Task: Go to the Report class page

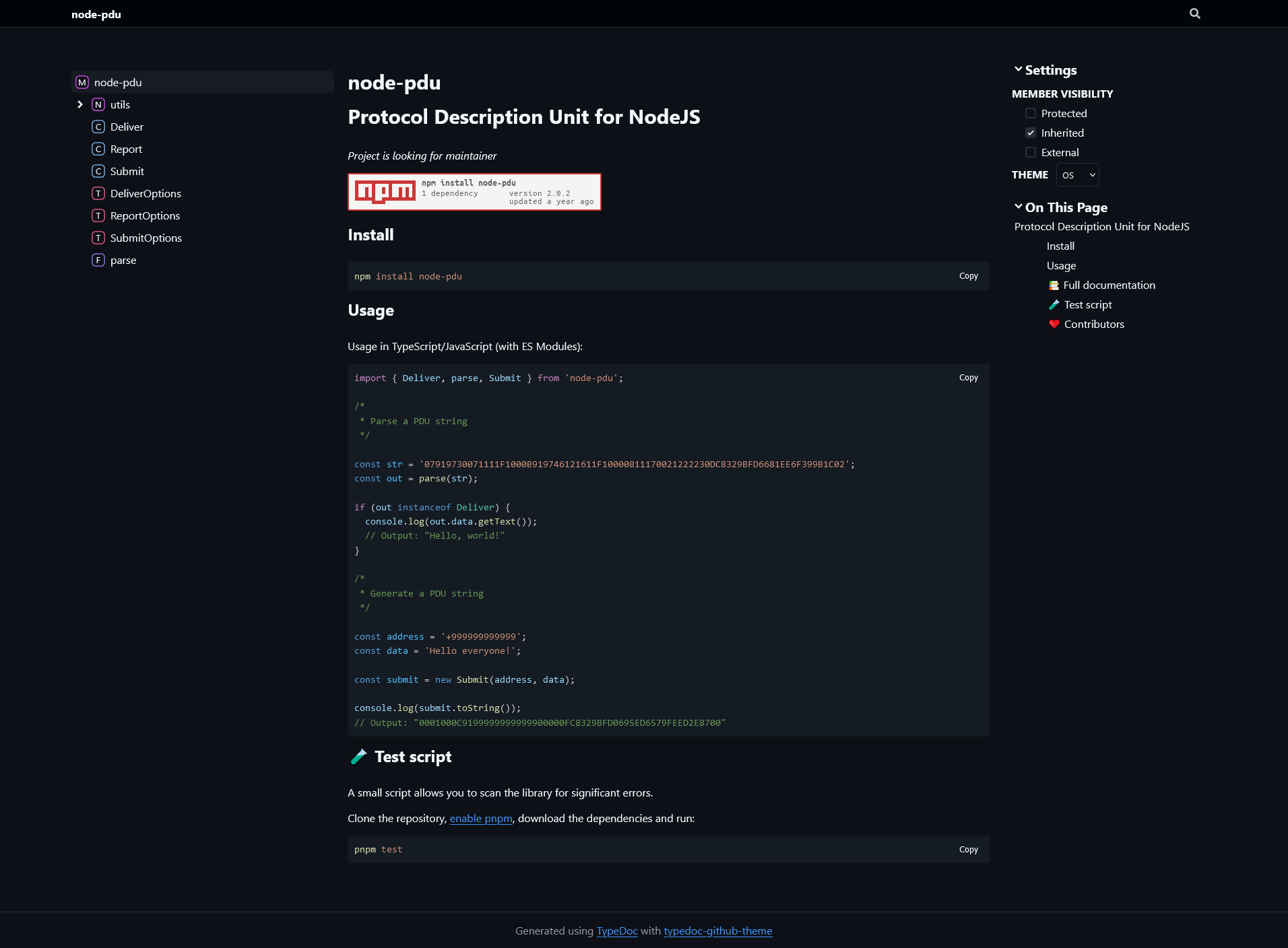Action: click(126, 149)
